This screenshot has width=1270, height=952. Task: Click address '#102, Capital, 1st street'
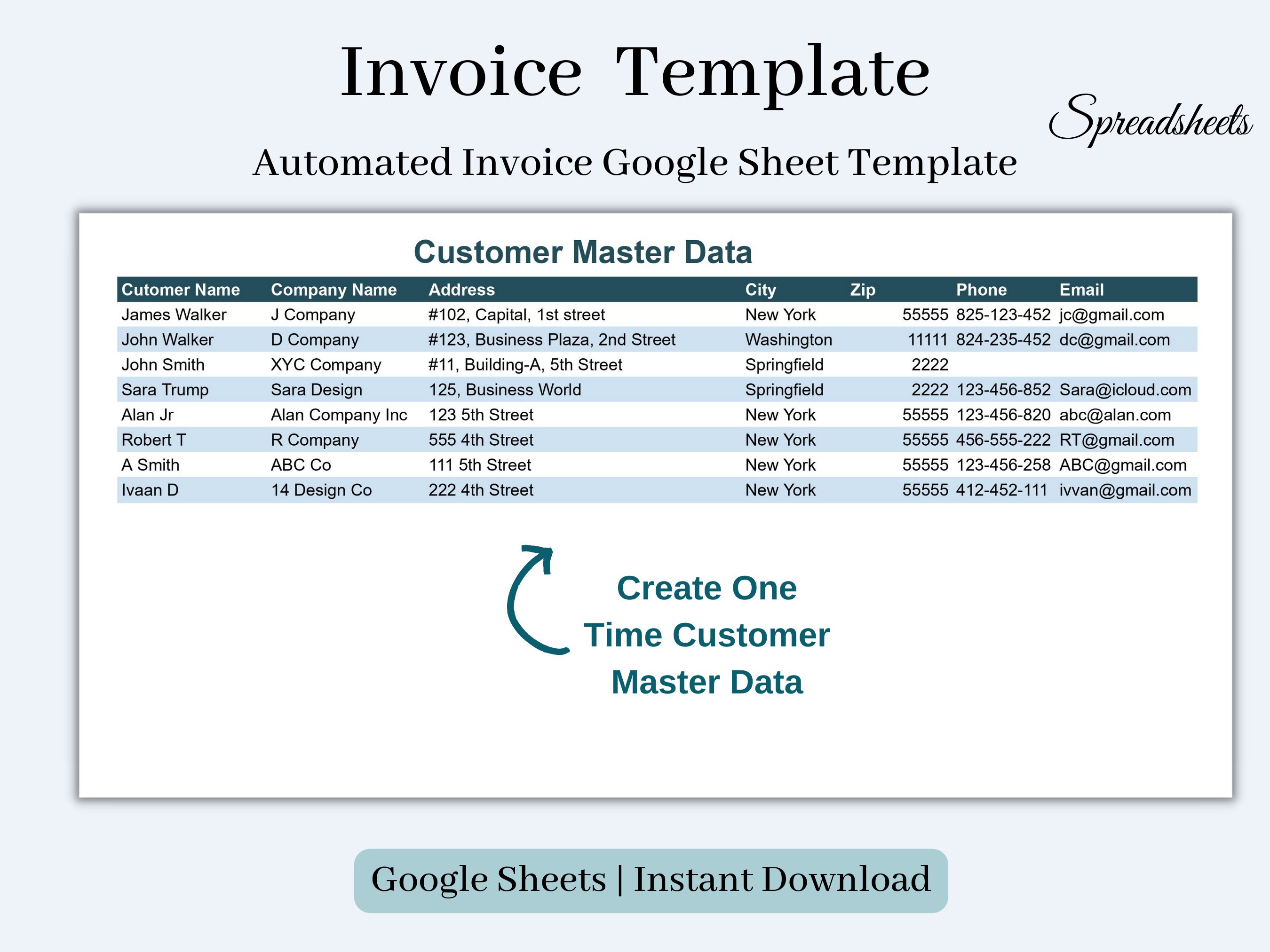pyautogui.click(x=517, y=315)
